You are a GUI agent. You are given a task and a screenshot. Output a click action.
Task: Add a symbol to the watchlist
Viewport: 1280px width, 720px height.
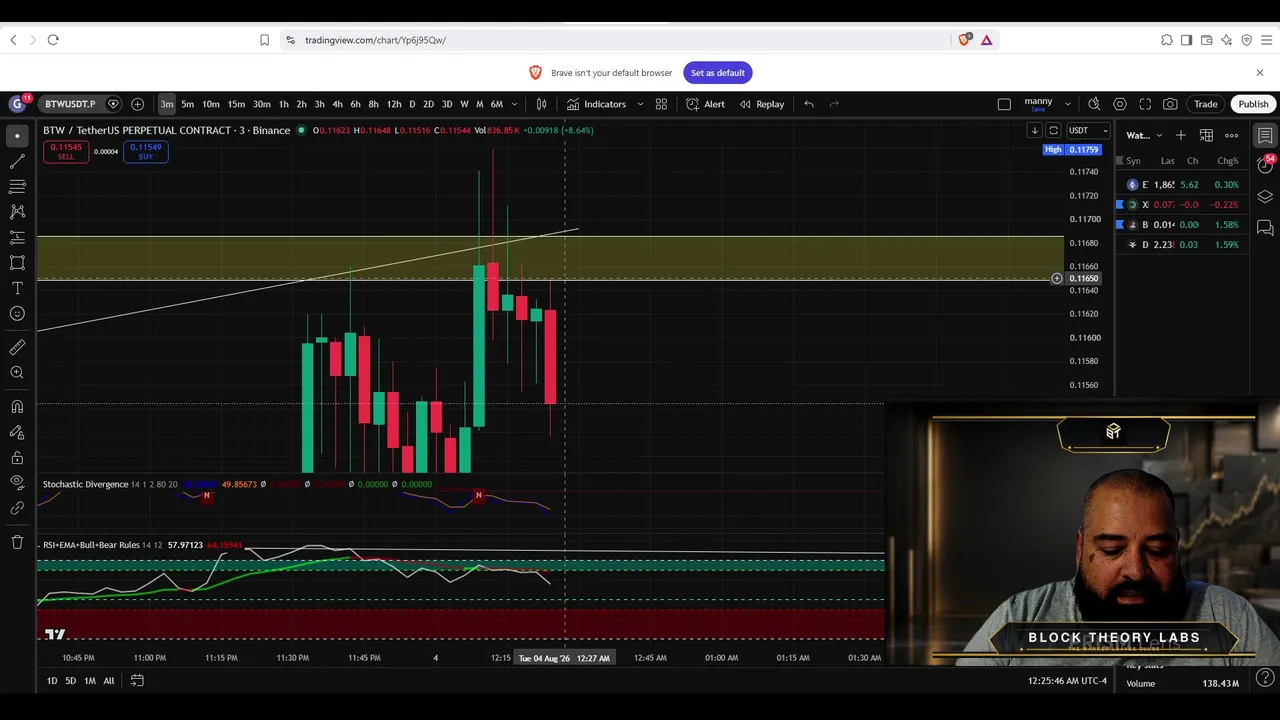pyautogui.click(x=1181, y=135)
